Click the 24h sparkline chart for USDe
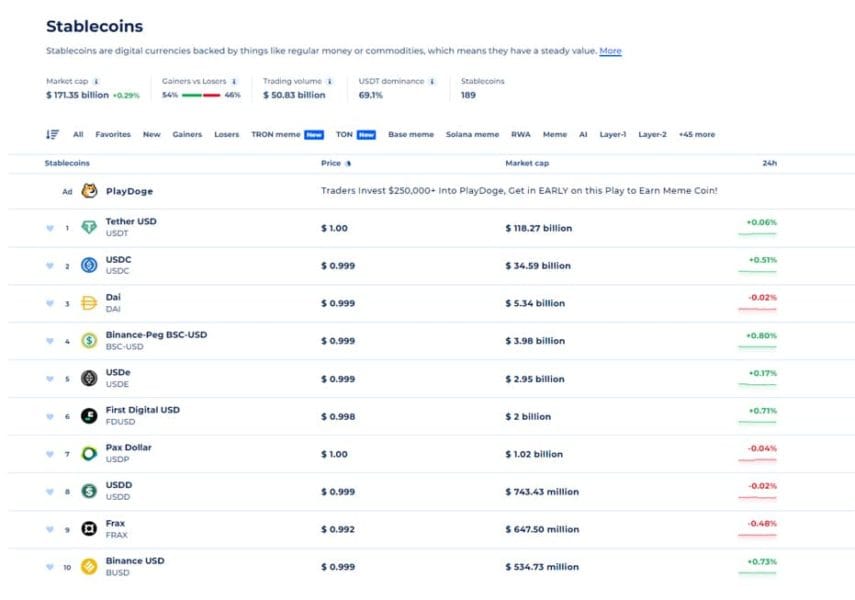Image resolution: width=855 pixels, height=600 pixels. 756,384
